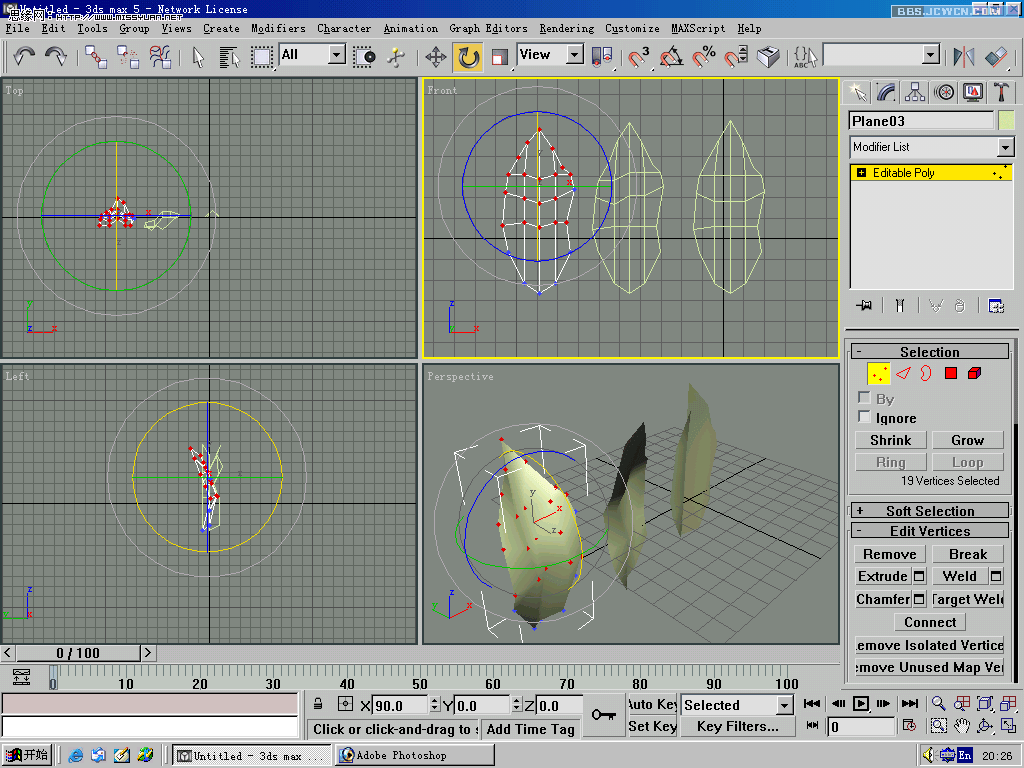Image resolution: width=1024 pixels, height=768 pixels.
Task: Toggle the Spinner Snap icon
Action: tap(736, 57)
